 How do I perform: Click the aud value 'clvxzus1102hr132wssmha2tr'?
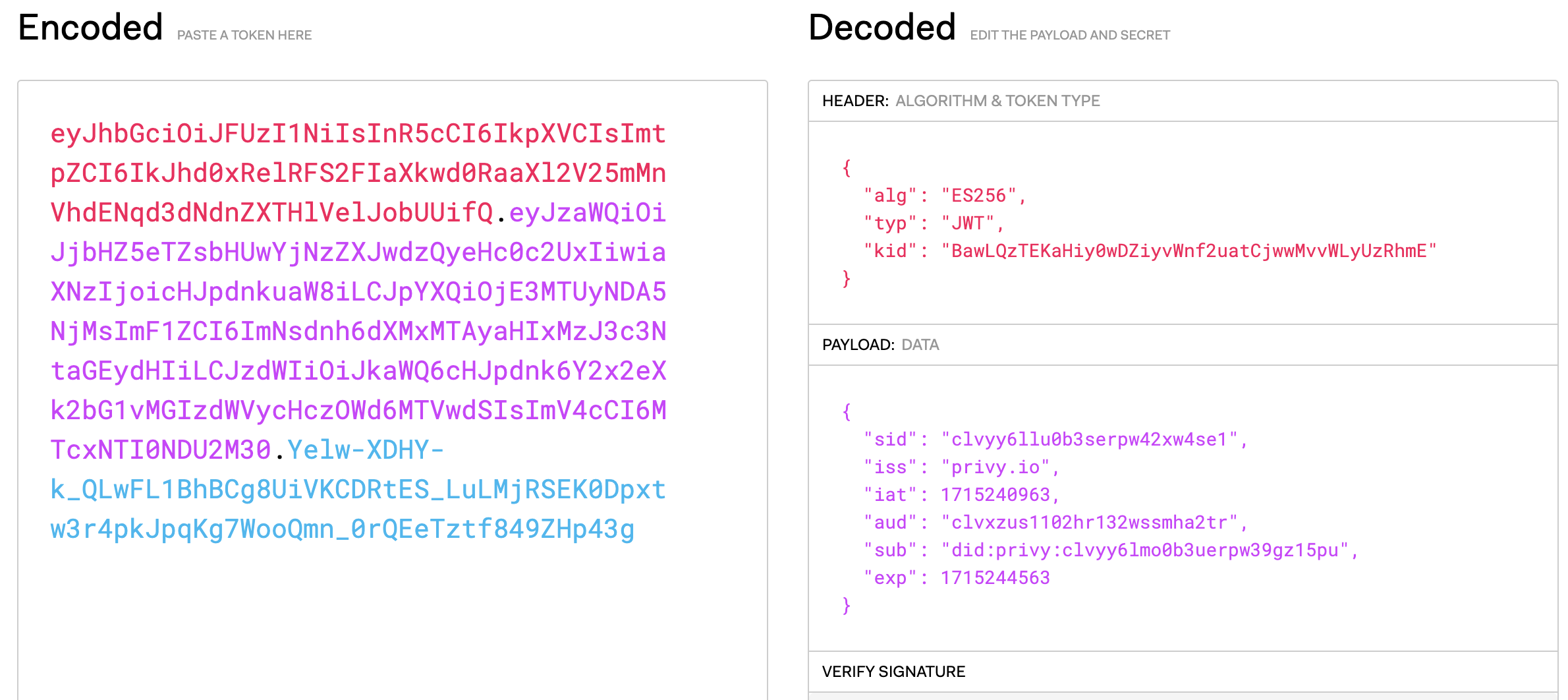tap(1089, 523)
